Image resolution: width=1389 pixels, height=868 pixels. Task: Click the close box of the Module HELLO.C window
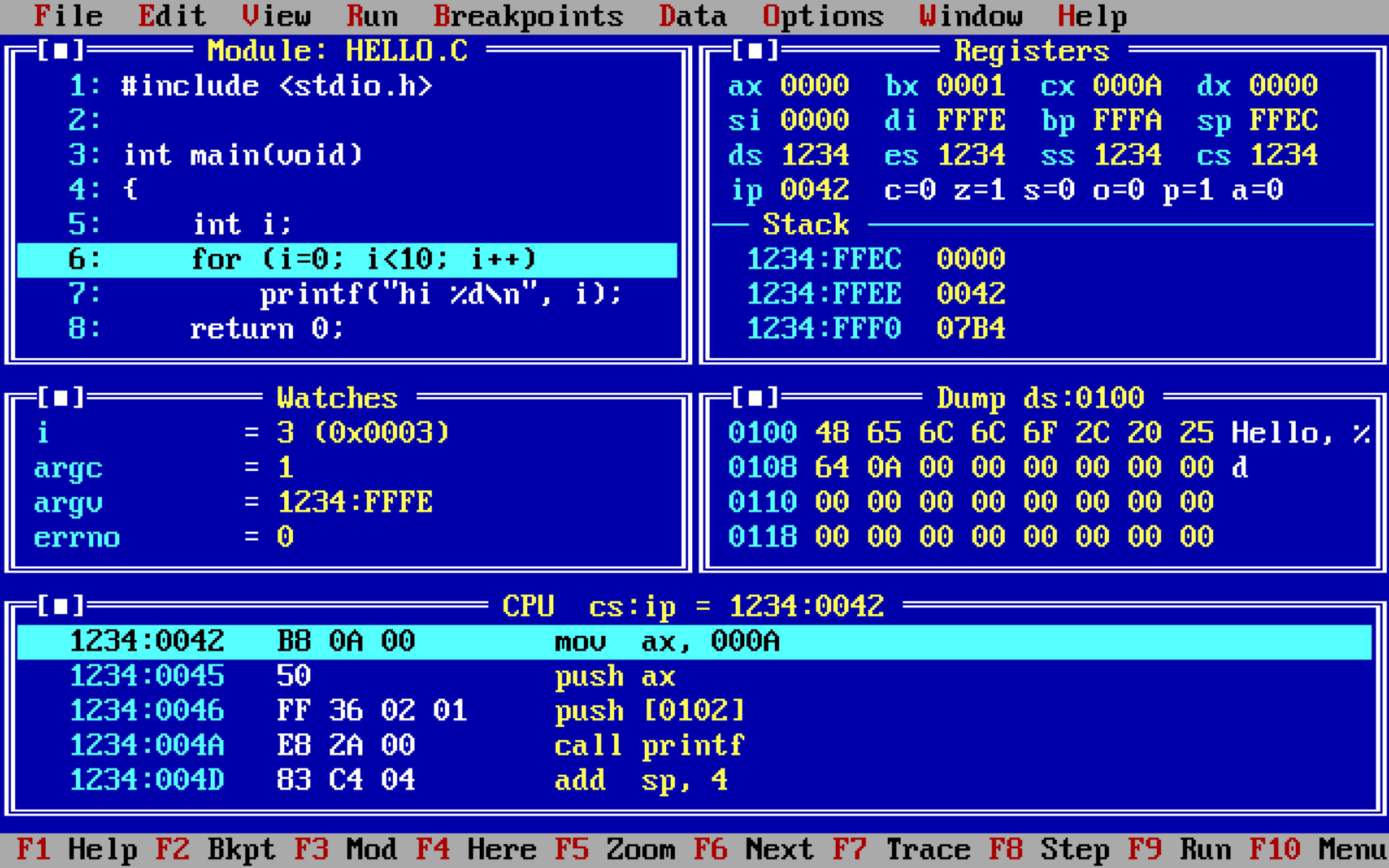(x=61, y=51)
